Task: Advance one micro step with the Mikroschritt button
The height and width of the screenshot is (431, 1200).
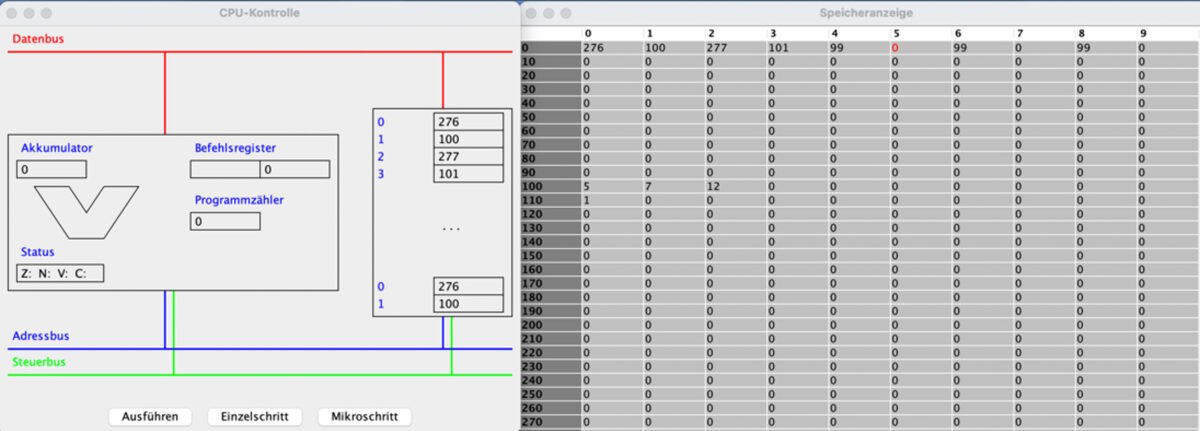Action: point(364,416)
